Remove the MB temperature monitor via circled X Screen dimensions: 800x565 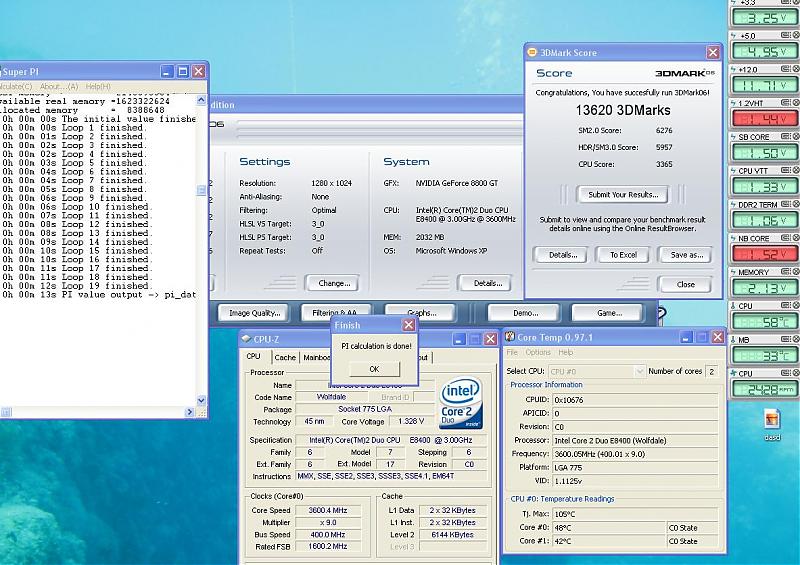pyautogui.click(x=796, y=339)
